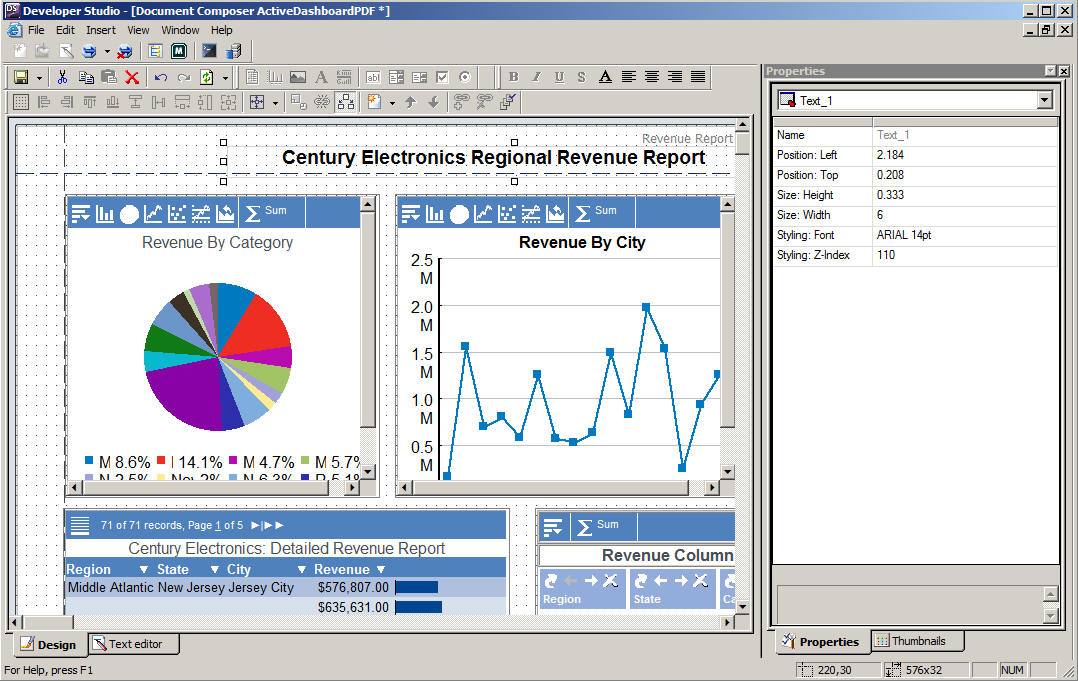The height and width of the screenshot is (681, 1078).
Task: Click the font color A icon
Action: pyautogui.click(x=605, y=77)
